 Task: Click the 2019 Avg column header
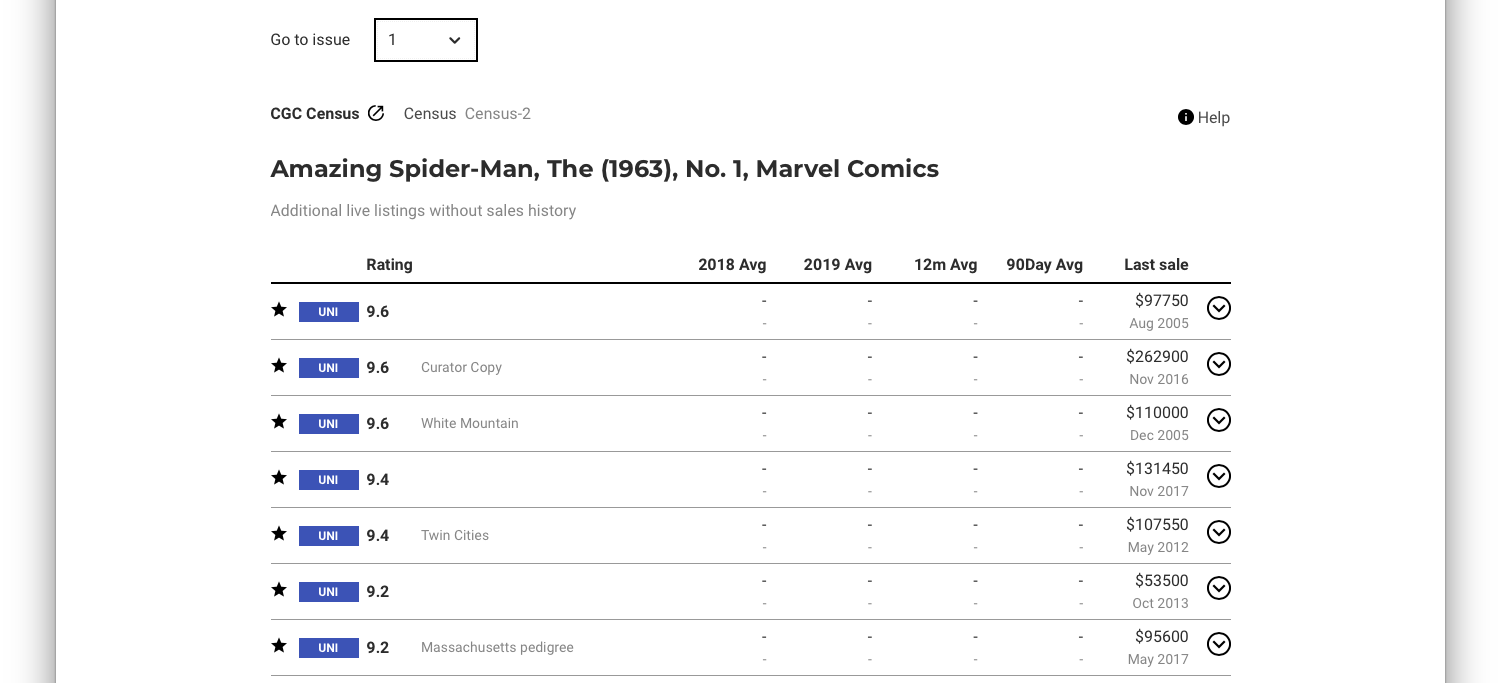coord(838,265)
